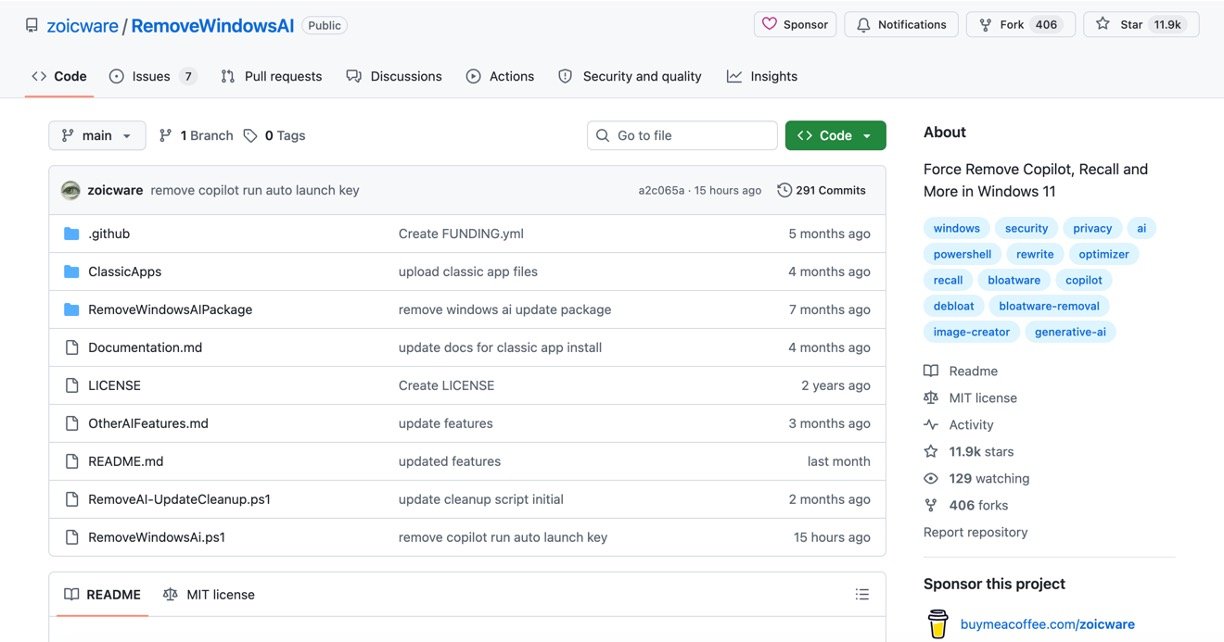Image resolution: width=1224 pixels, height=642 pixels.
Task: Open RemoveAI-UpdateCleanup.ps1 file
Action: (x=179, y=500)
